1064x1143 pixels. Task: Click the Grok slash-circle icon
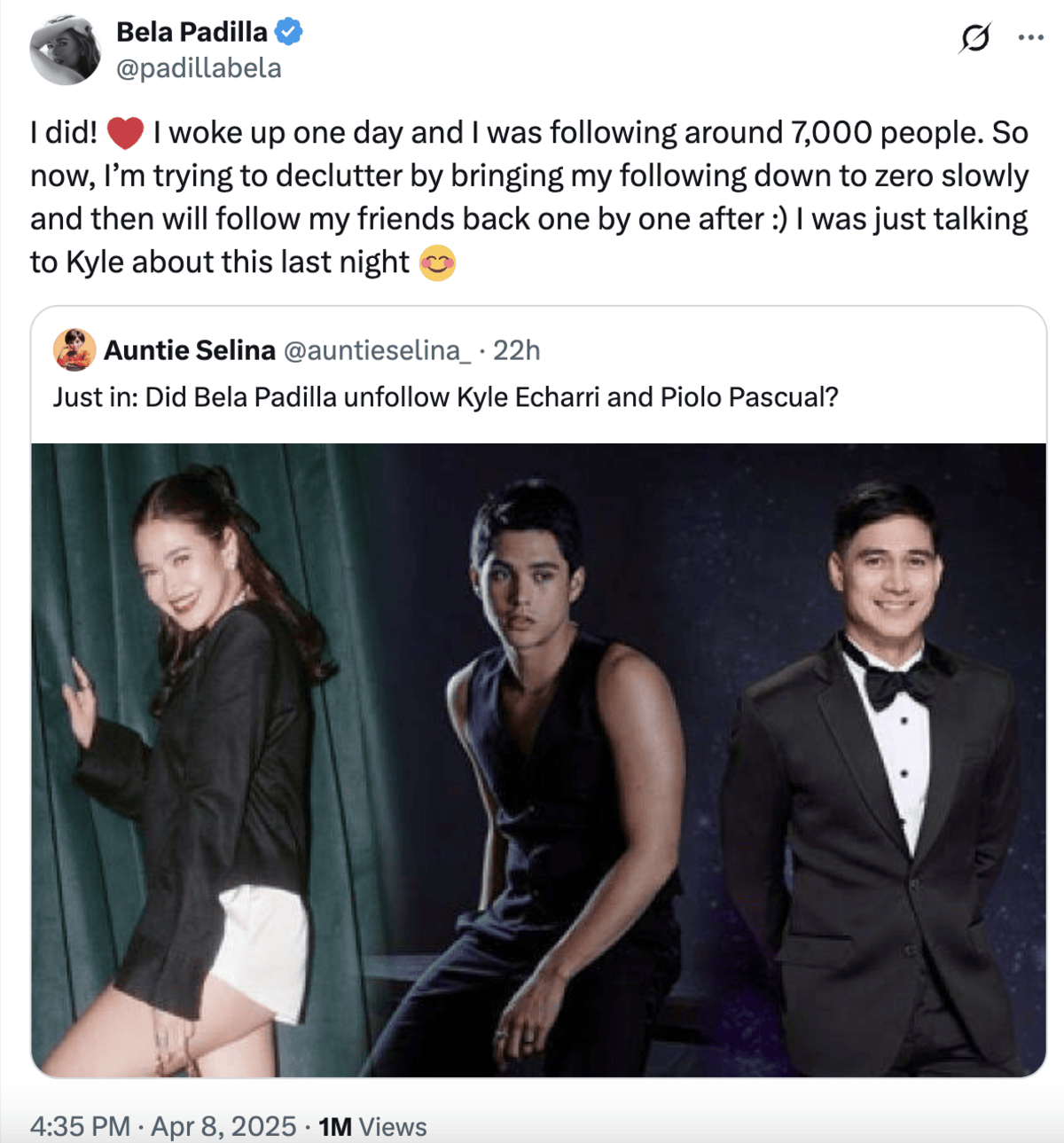974,38
